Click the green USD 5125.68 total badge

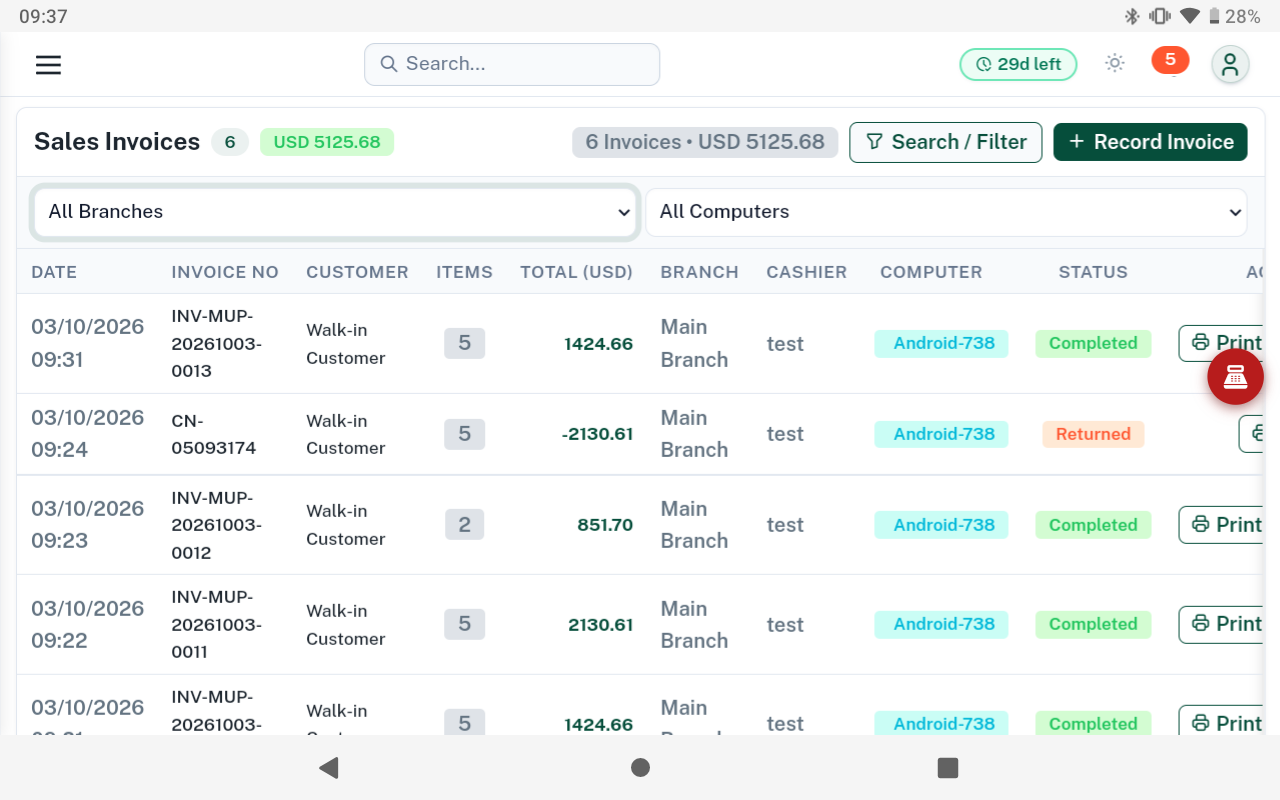pyautogui.click(x=327, y=142)
